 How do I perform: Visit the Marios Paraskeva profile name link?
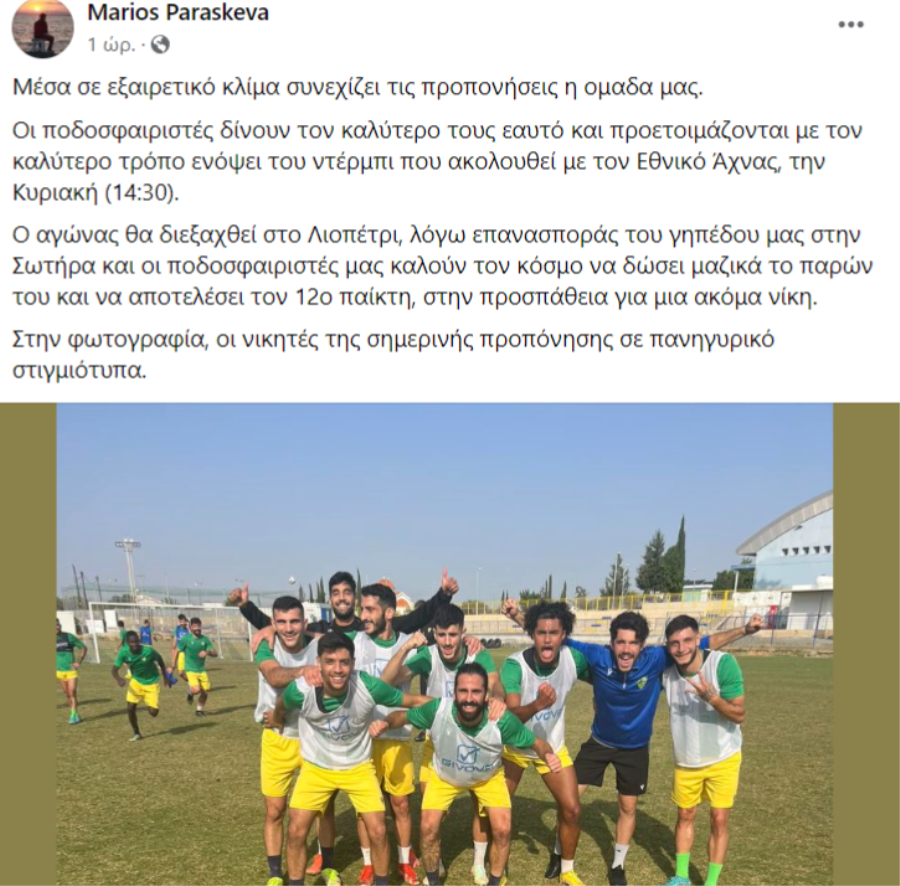[178, 13]
